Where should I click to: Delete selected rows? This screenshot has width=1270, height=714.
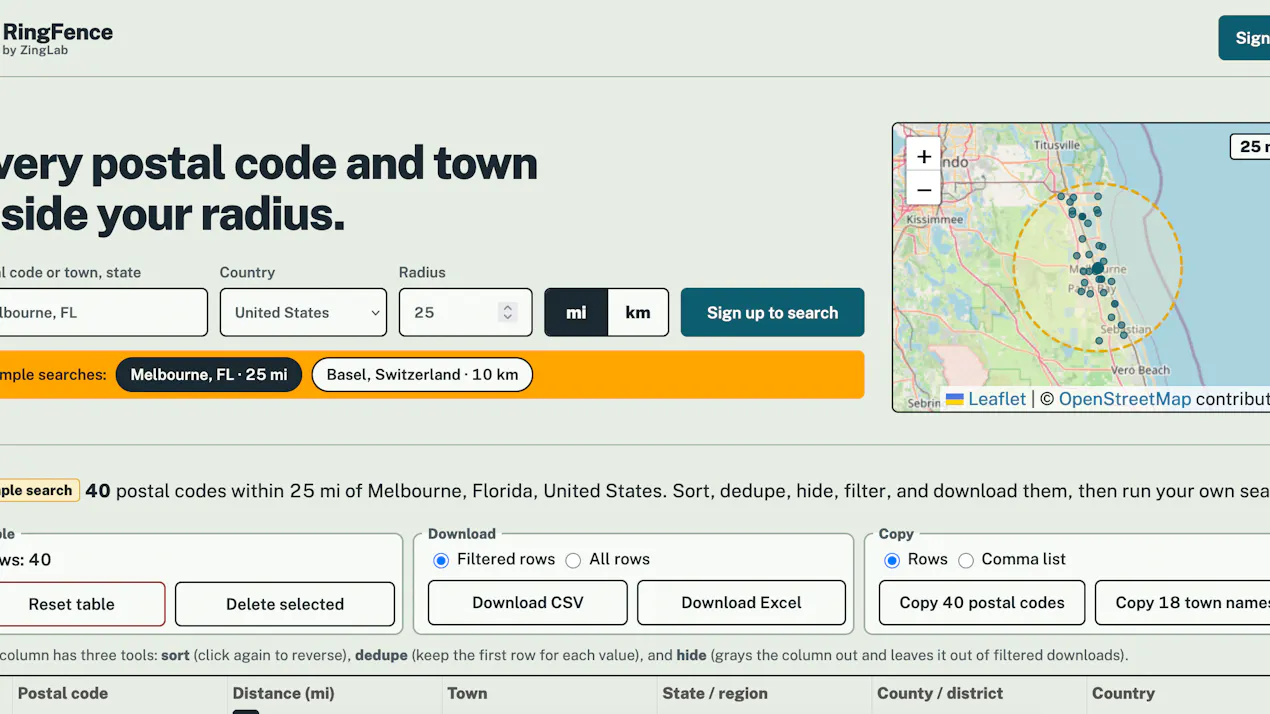[285, 604]
